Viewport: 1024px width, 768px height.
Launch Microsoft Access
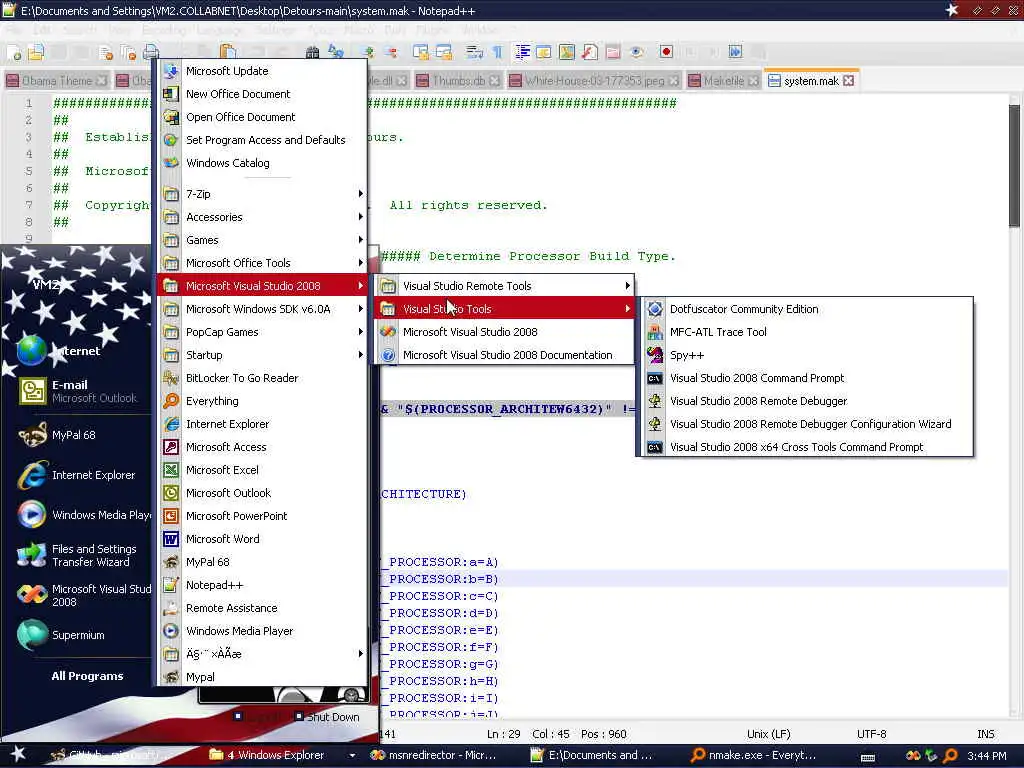tap(261, 447)
